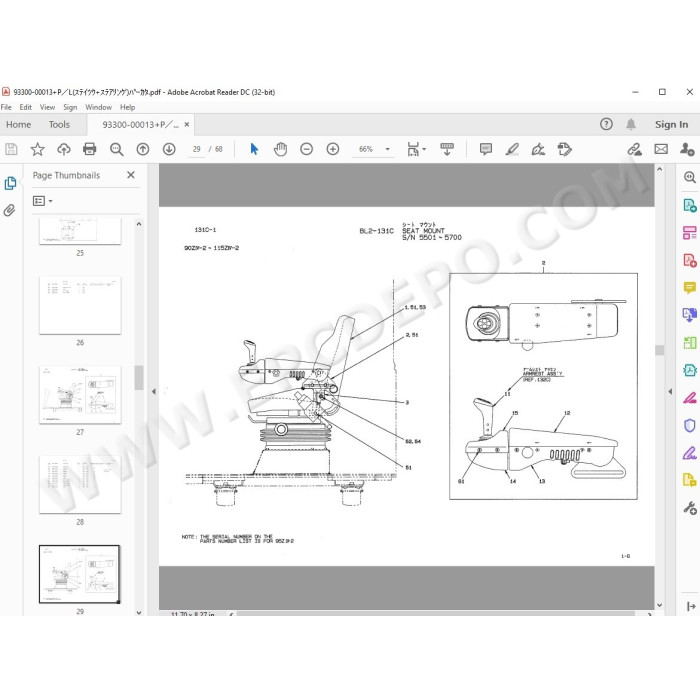
Task: Switch to the Tools tab
Action: 59,125
